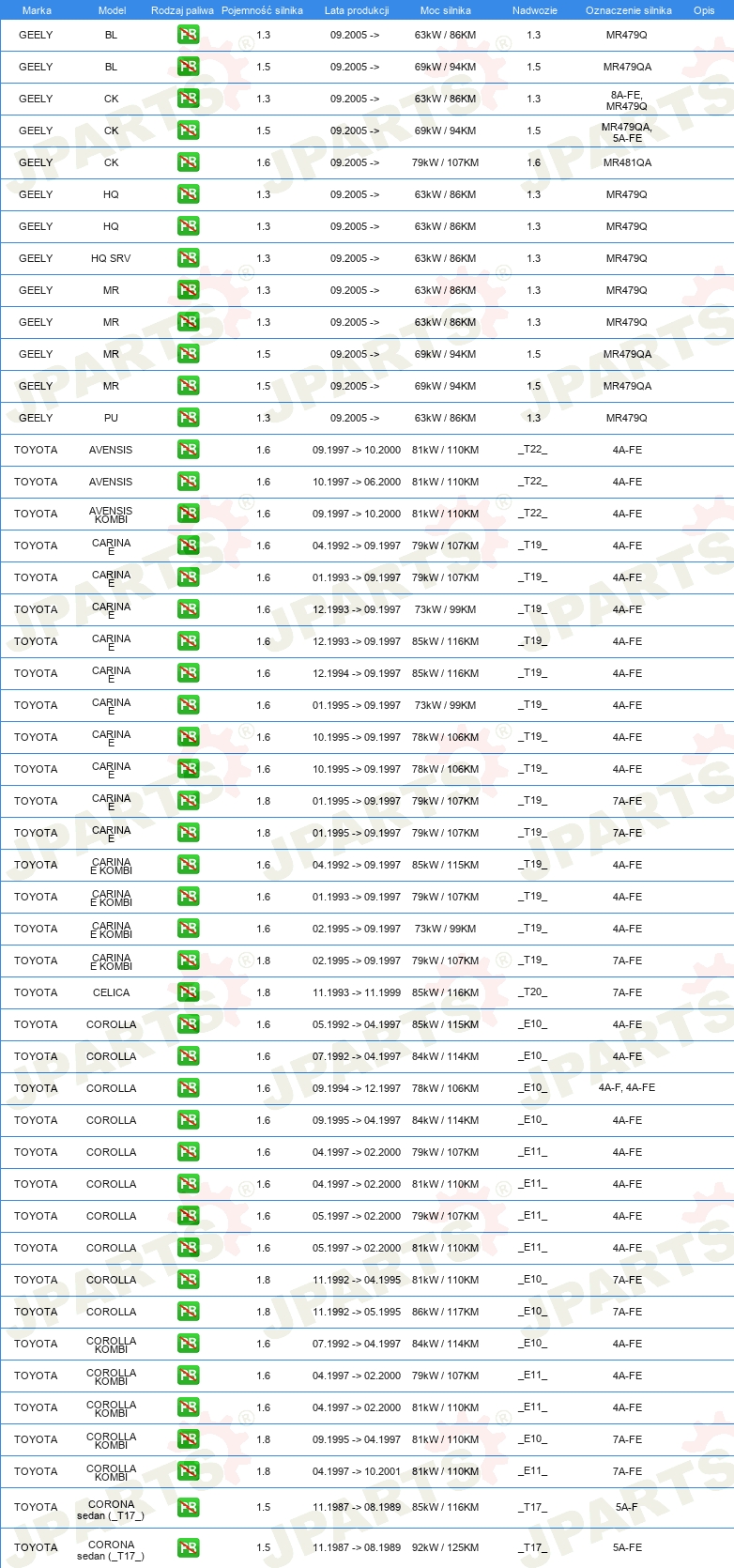This screenshot has height=1568, width=734.
Task: Click the Nadwozie column header
Action: click(x=535, y=10)
